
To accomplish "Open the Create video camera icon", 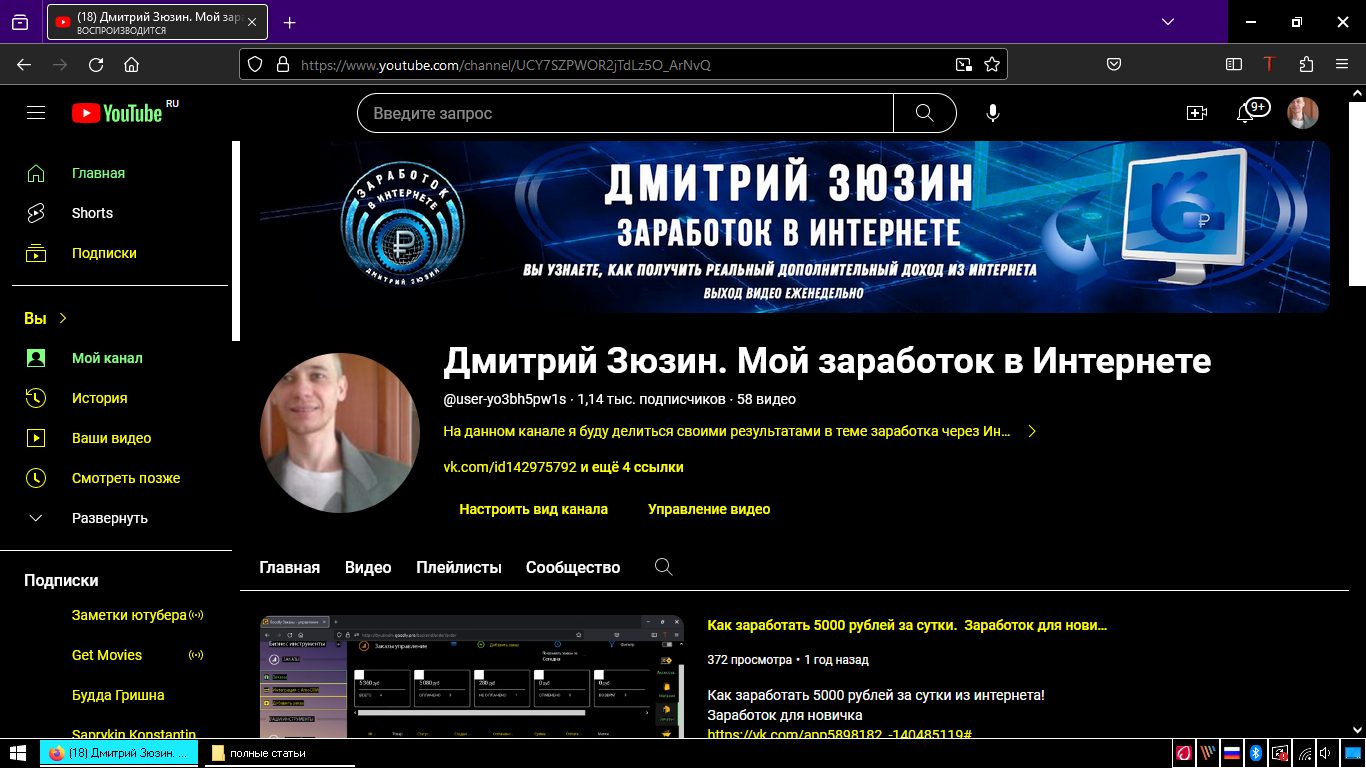I will tap(1197, 113).
